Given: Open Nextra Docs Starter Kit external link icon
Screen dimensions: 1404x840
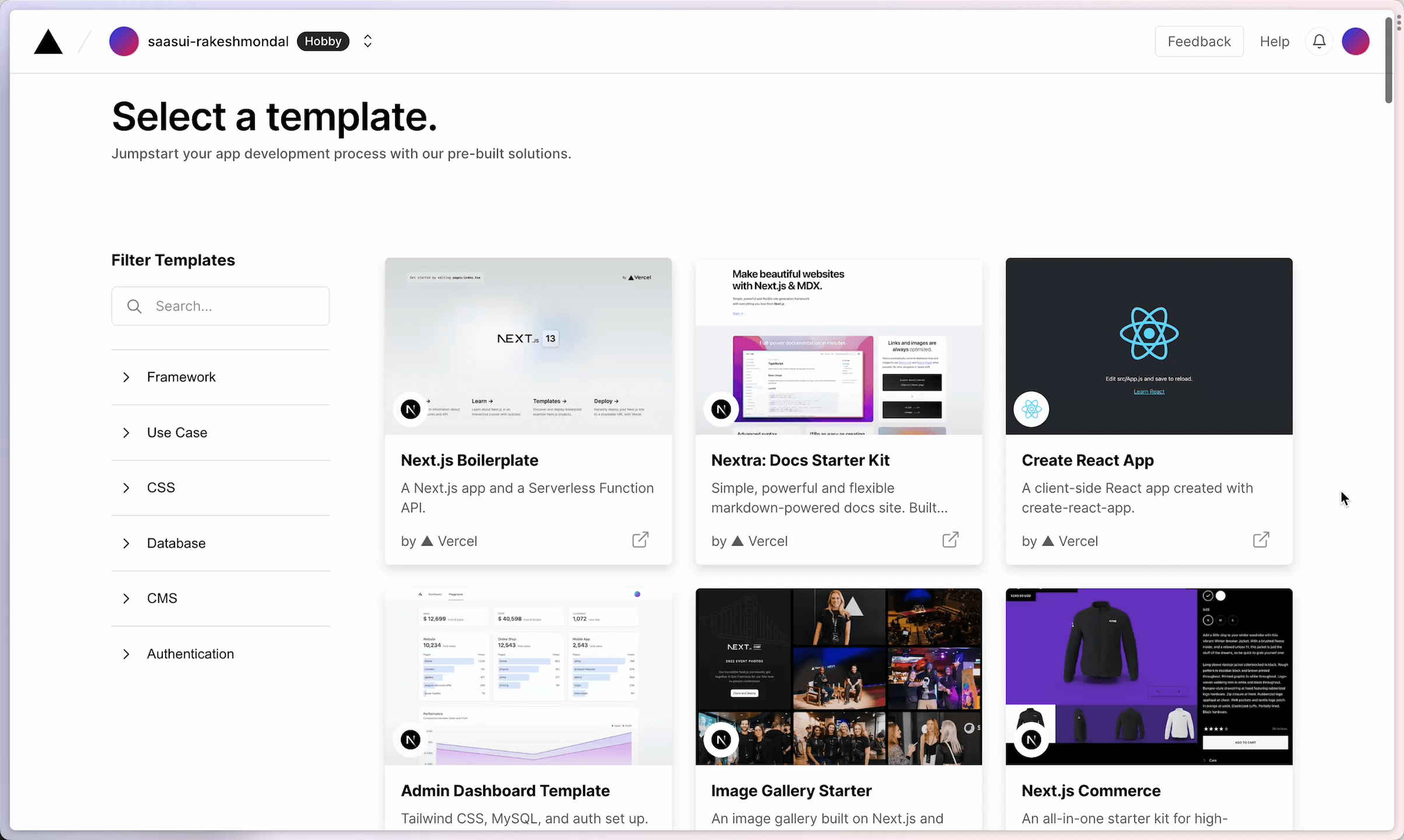Looking at the screenshot, I should click(x=950, y=540).
